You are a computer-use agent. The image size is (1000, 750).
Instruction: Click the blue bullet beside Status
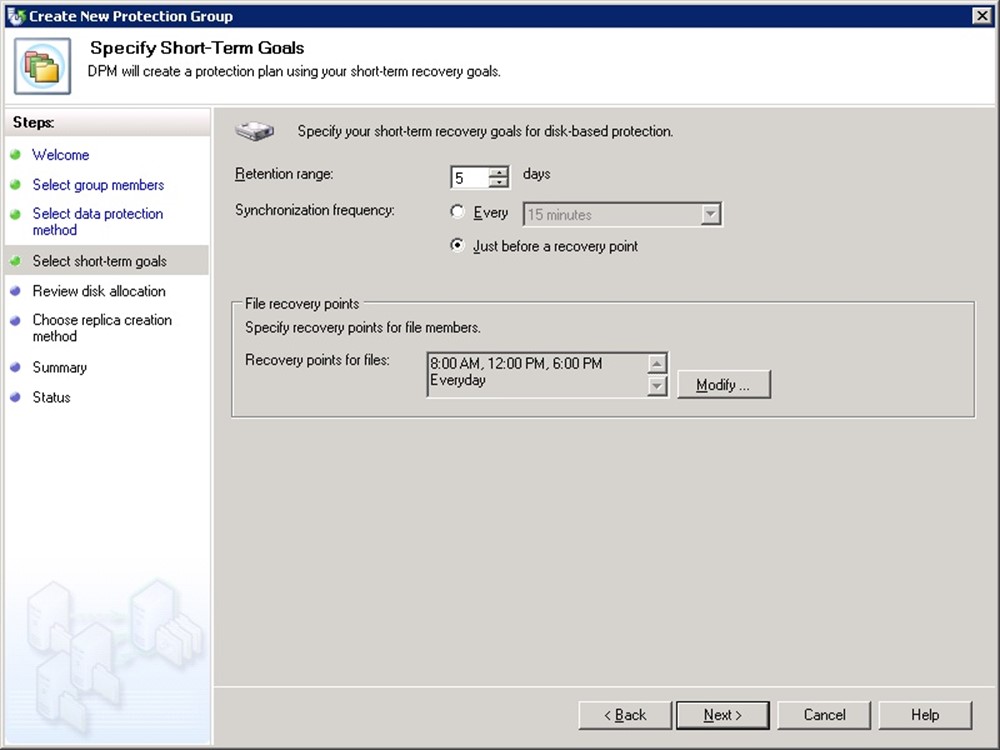tap(15, 397)
